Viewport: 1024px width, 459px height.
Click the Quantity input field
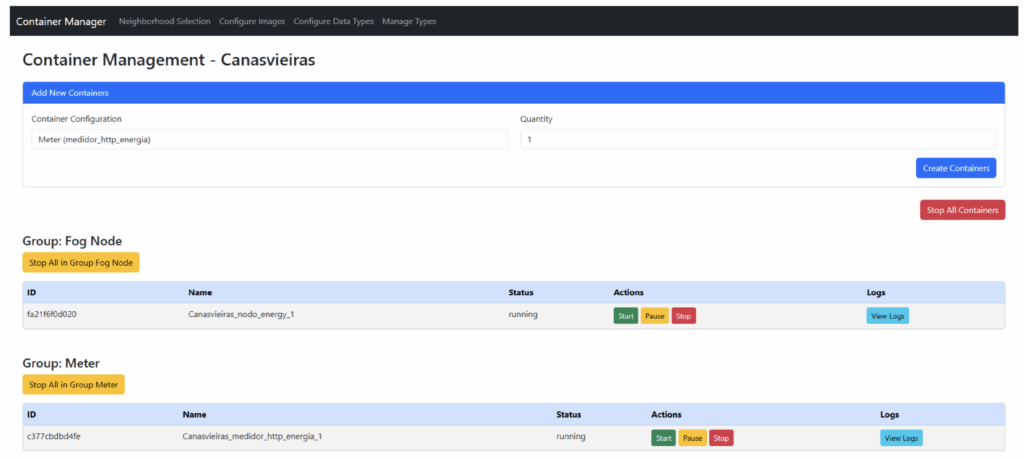pos(757,140)
